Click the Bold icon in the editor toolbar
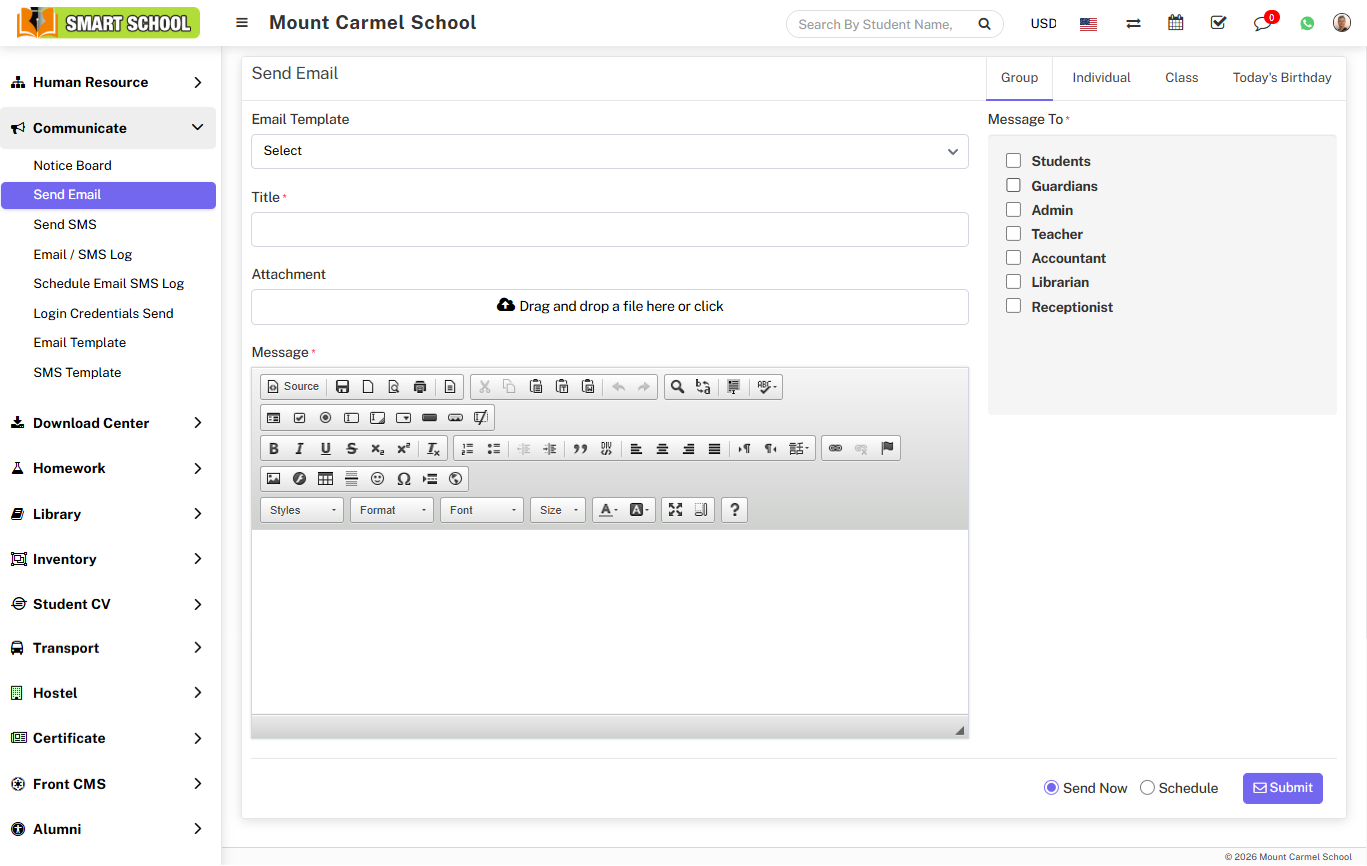 (273, 449)
